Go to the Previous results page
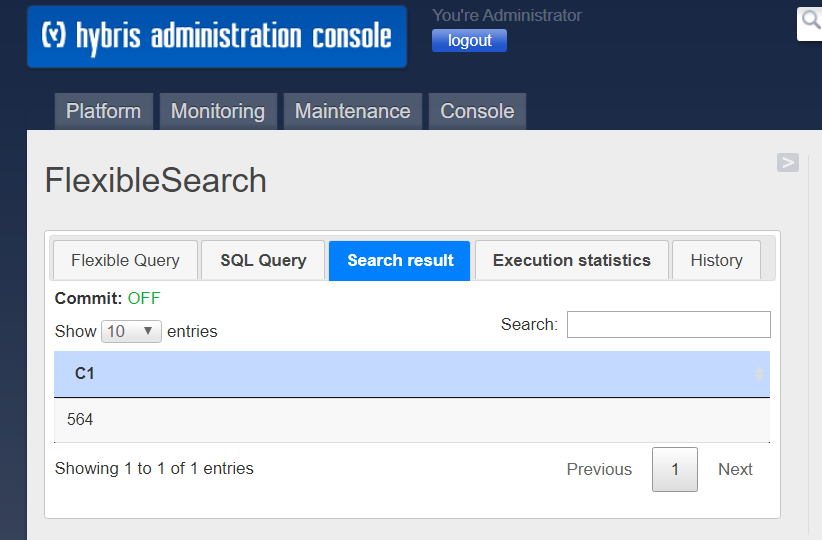Viewport: 822px width, 540px height. (x=599, y=469)
